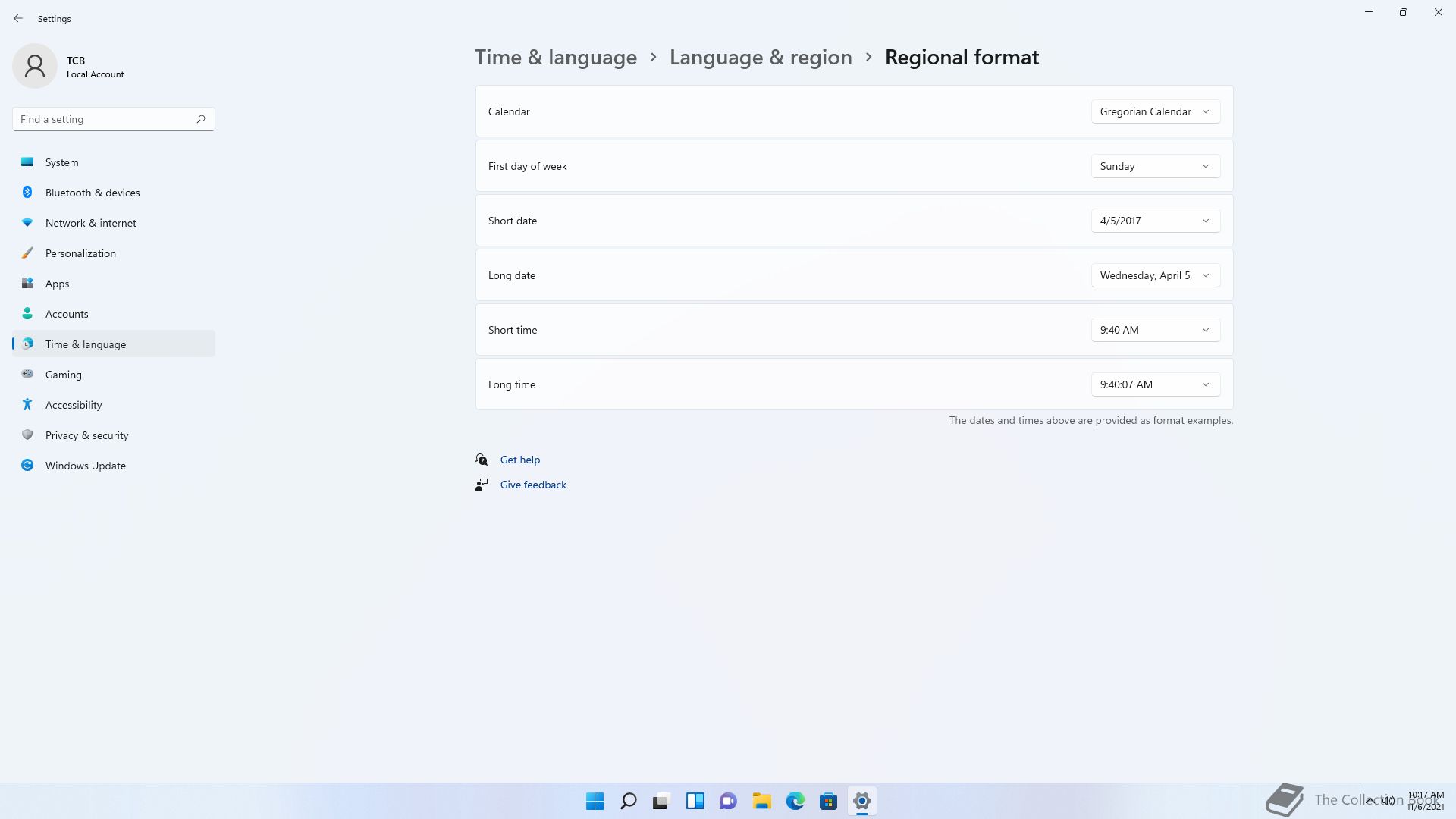This screenshot has height=819, width=1456.
Task: Click the Get help link
Action: [520, 460]
